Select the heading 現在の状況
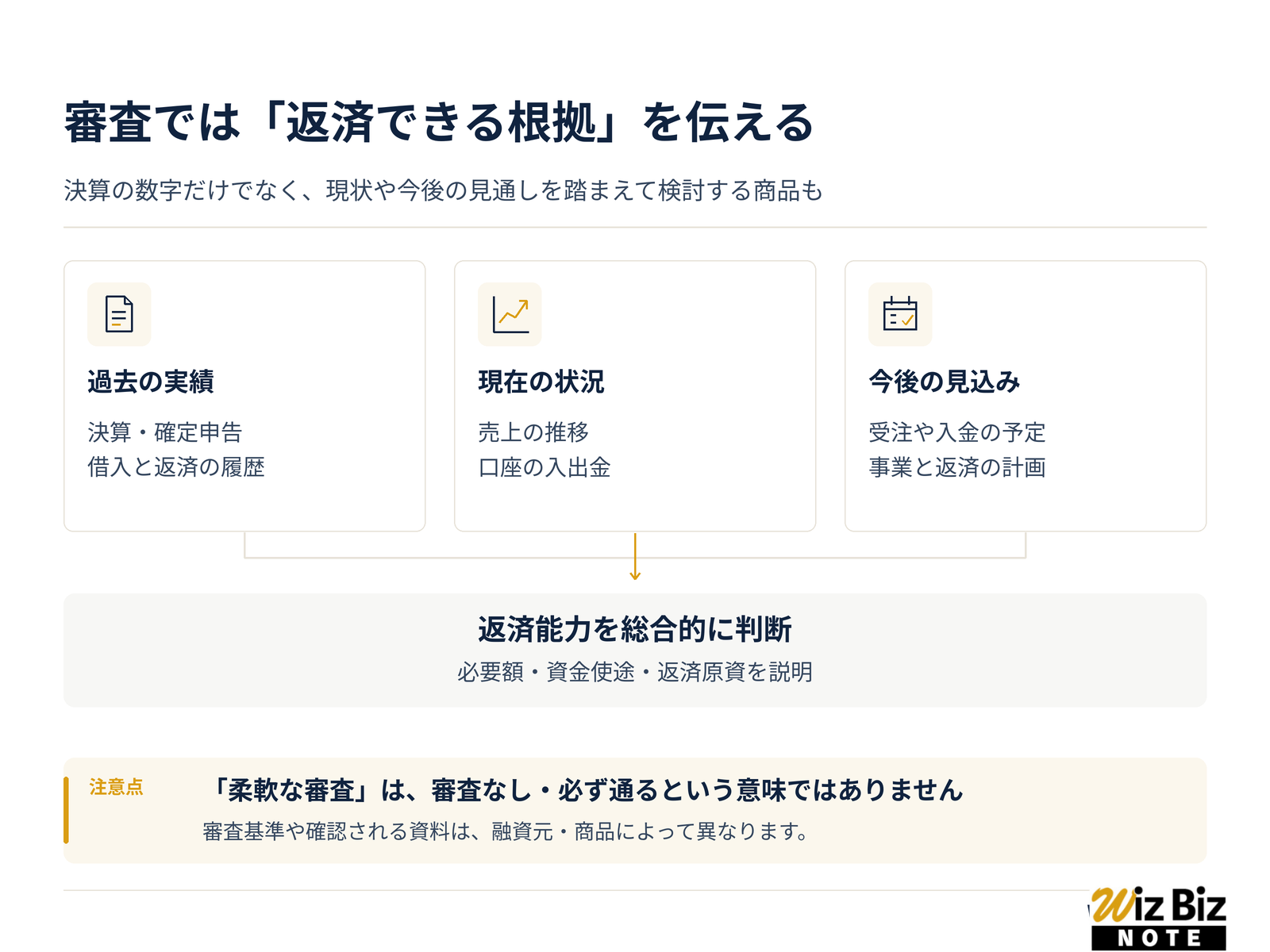Viewport: 1270px width, 952px height. (541, 382)
